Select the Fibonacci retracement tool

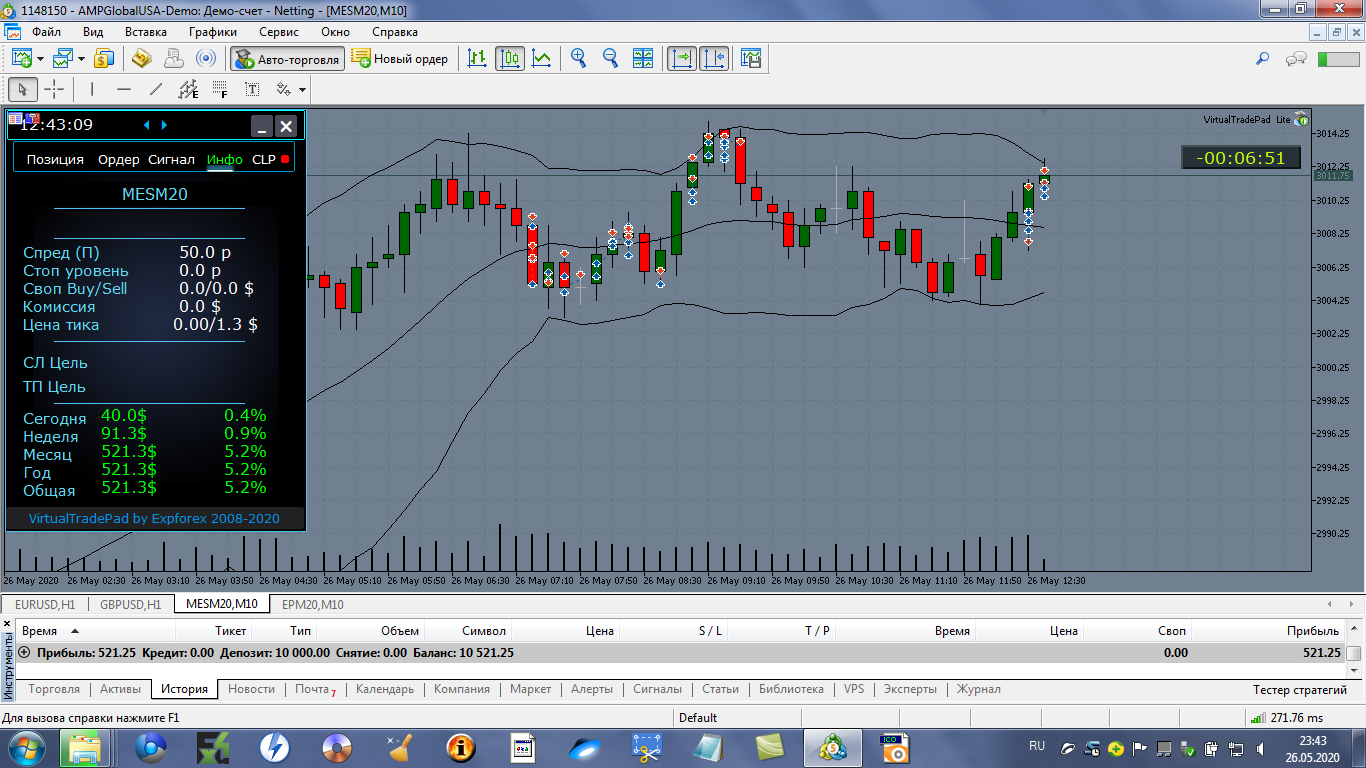[220, 90]
